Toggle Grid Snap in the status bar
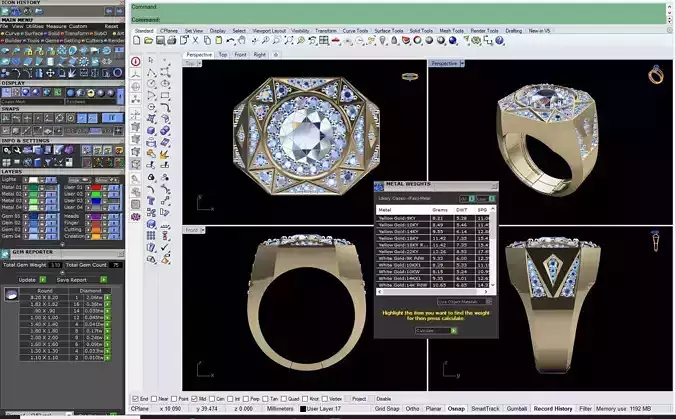This screenshot has height=419, width=676. (387, 409)
